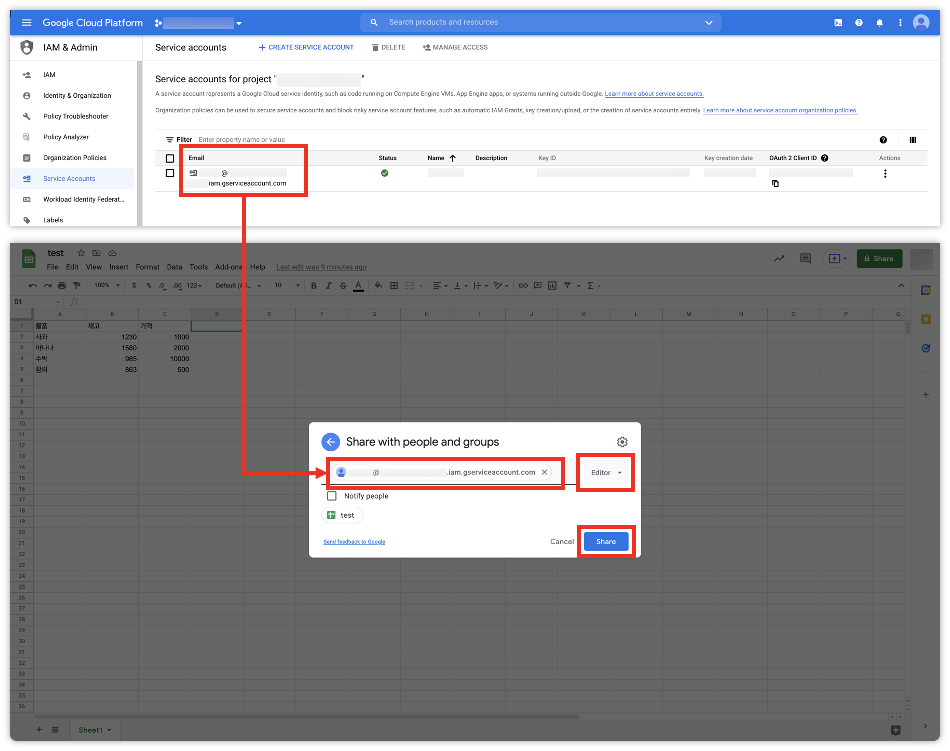Open the Google account avatar
Screen dimensions: 950x751
(x=921, y=22)
